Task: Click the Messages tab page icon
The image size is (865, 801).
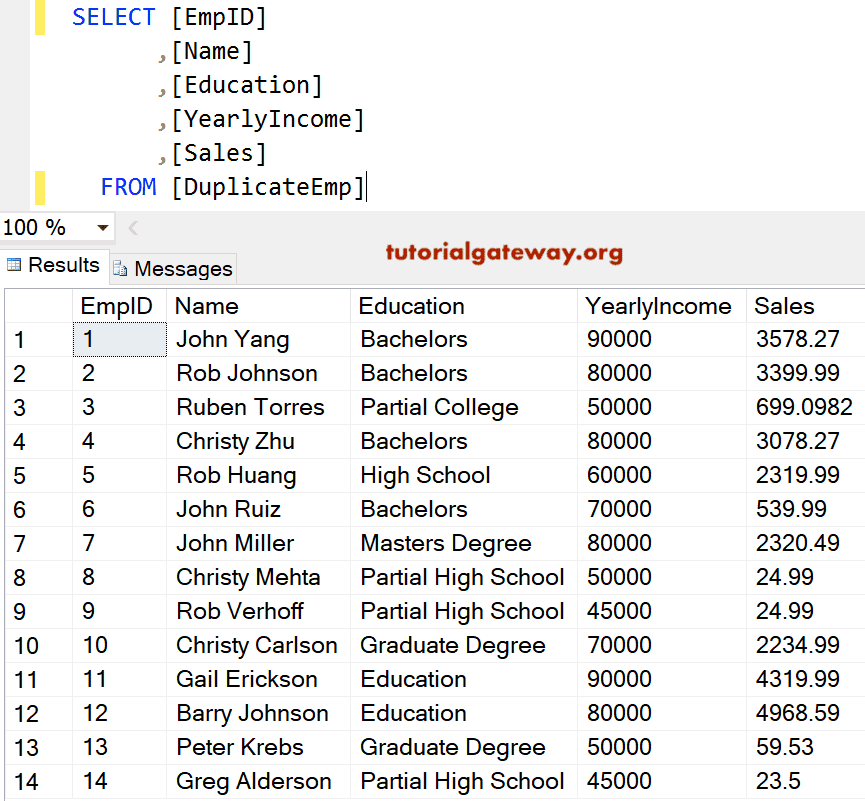Action: coord(120,268)
